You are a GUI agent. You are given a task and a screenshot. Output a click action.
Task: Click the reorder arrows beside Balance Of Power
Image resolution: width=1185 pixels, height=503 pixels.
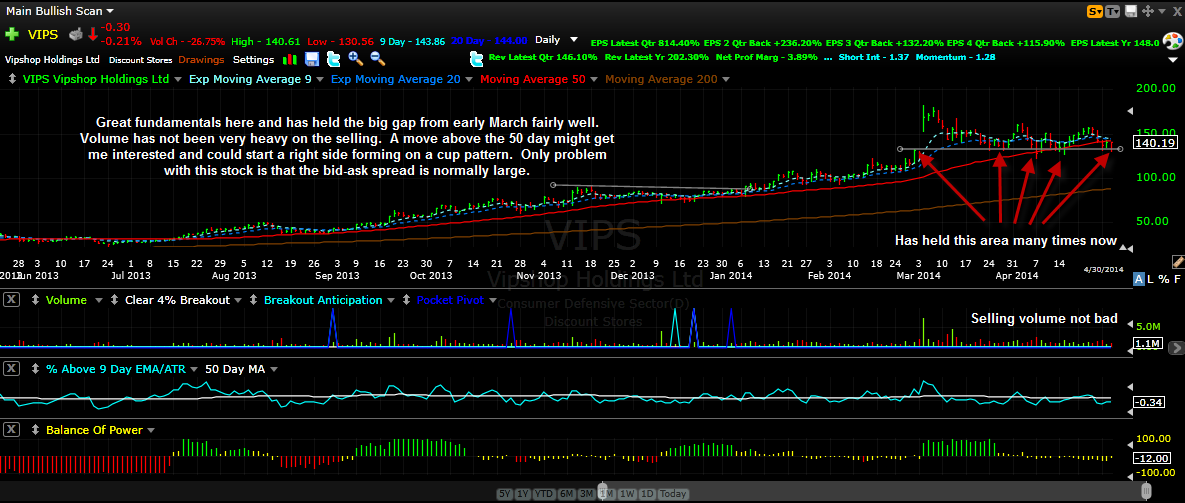[x=35, y=430]
